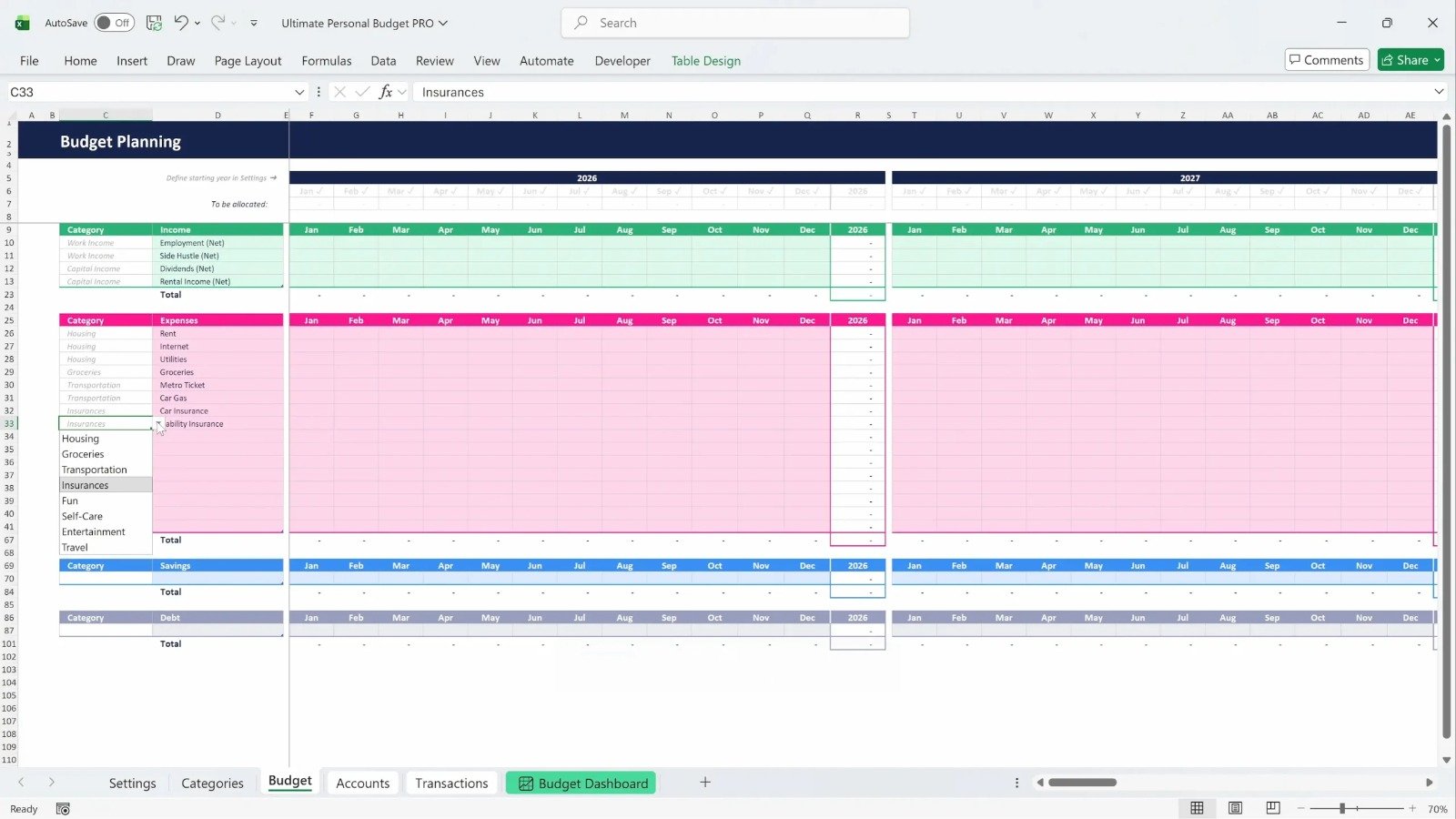Image resolution: width=1456 pixels, height=819 pixels.
Task: Open the Formulas ribbon tab
Action: pyautogui.click(x=326, y=61)
